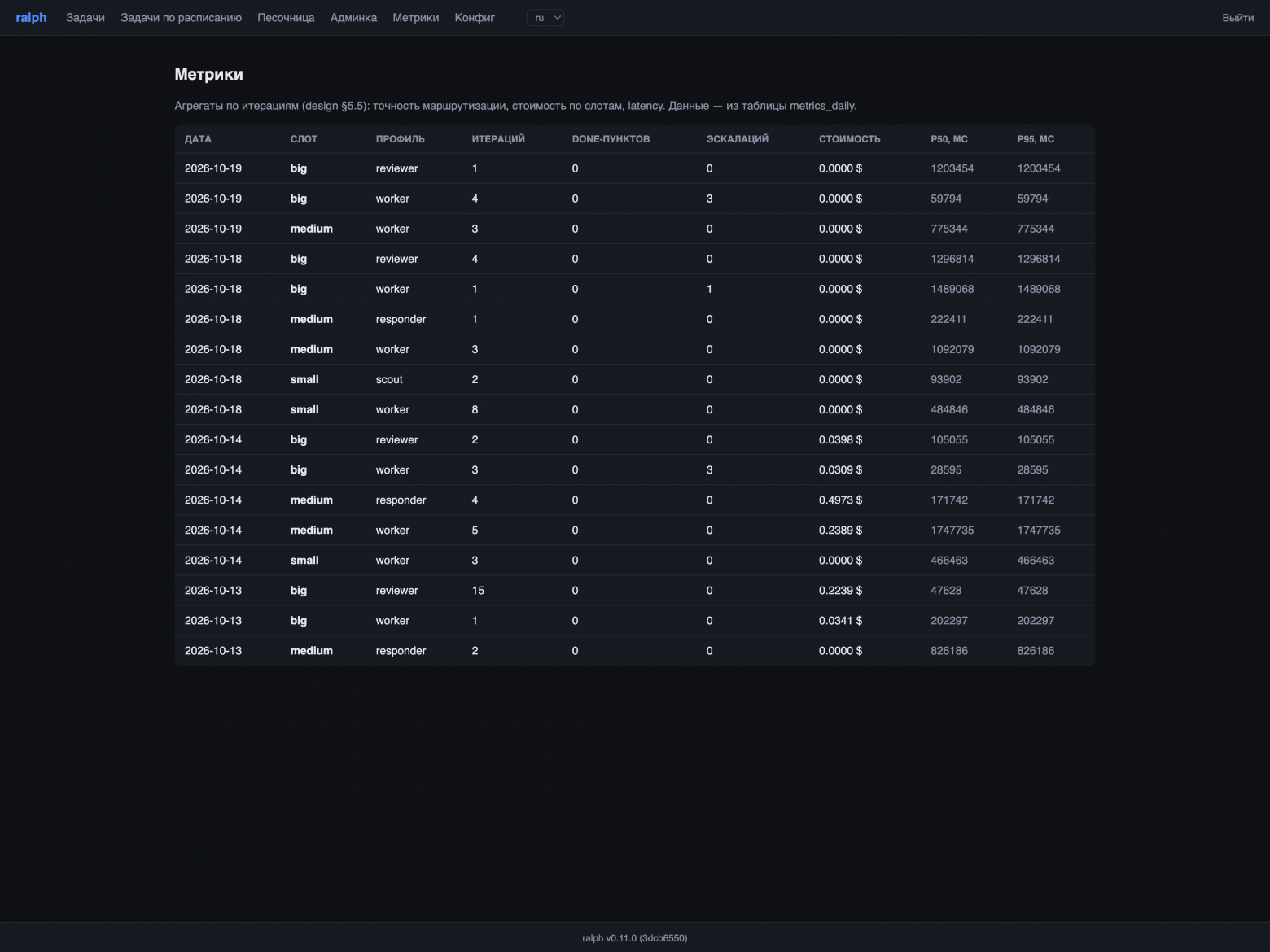Click the P50, МС column header
The width and height of the screenshot is (1270, 952).
949,139
